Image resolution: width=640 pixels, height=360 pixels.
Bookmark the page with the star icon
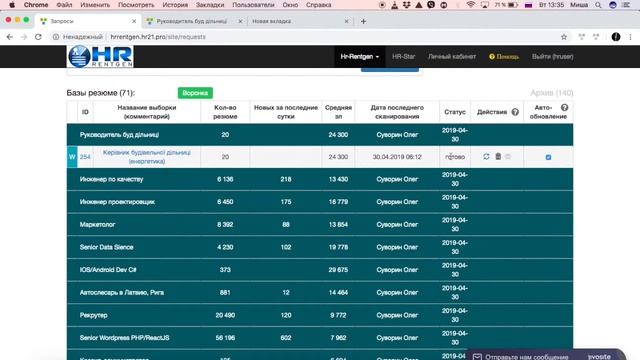564,37
